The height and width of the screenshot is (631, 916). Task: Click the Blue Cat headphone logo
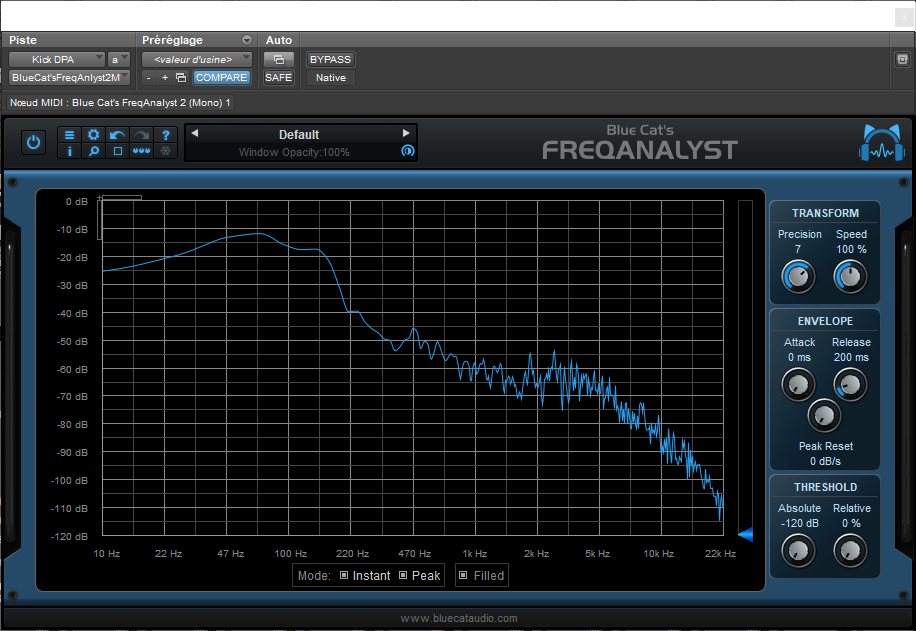[x=882, y=142]
